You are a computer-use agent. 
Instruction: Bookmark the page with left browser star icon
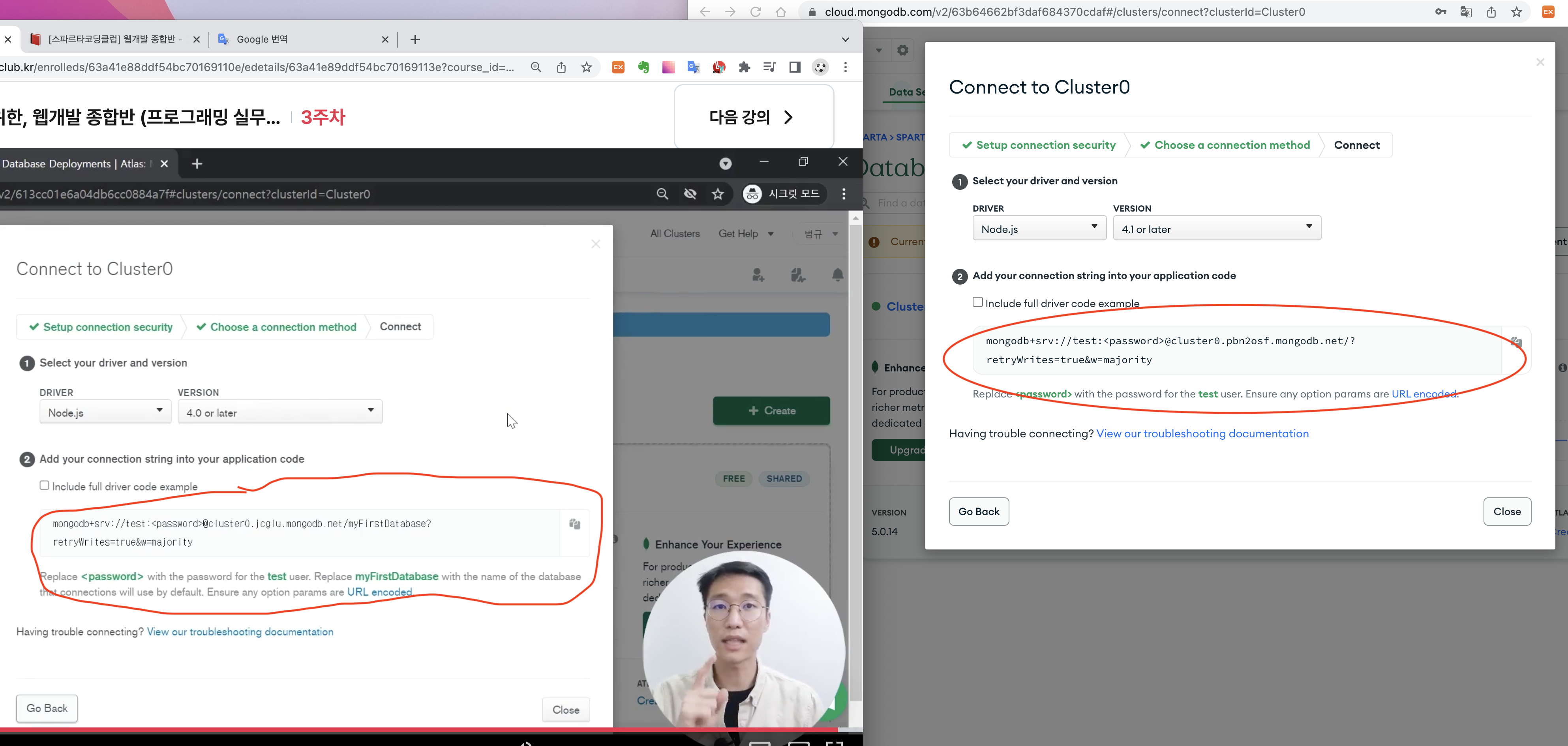point(586,67)
